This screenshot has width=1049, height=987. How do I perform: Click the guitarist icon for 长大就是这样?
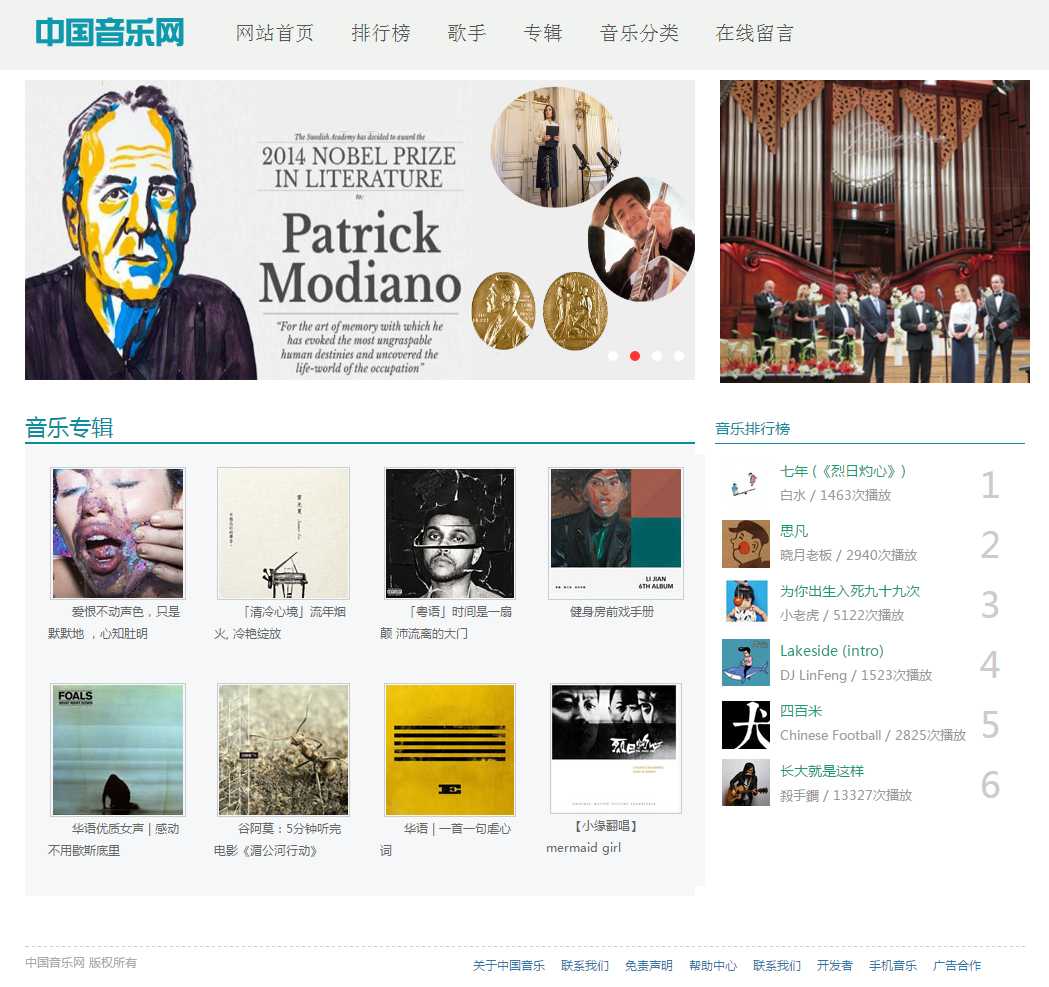pyautogui.click(x=745, y=783)
